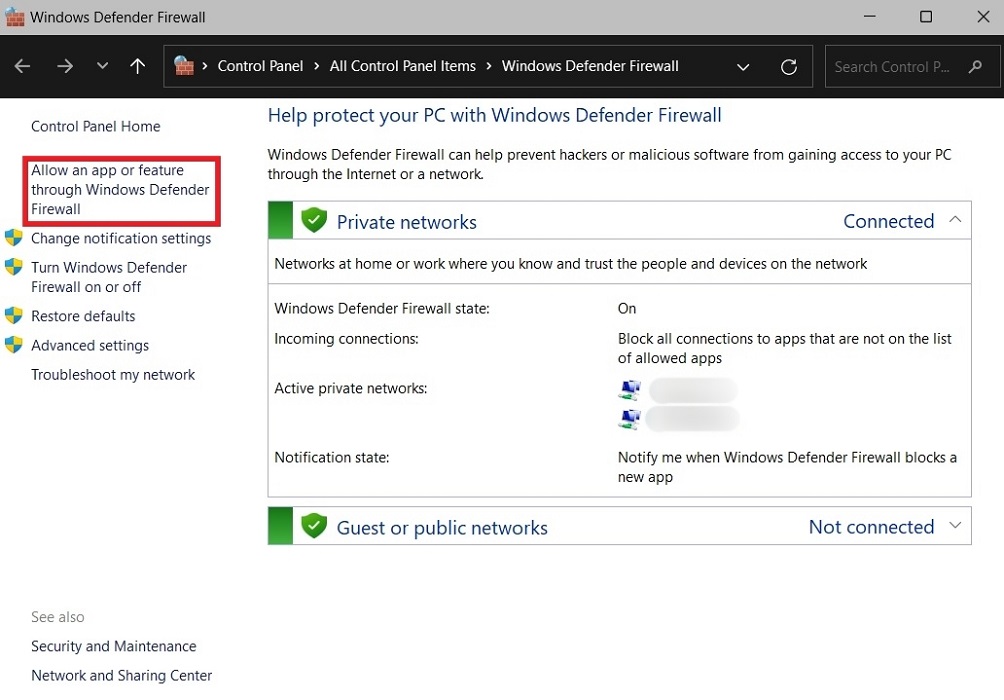This screenshot has width=1004, height=700.
Task: Open Allow an app or feature through firewall
Action: tap(119, 189)
